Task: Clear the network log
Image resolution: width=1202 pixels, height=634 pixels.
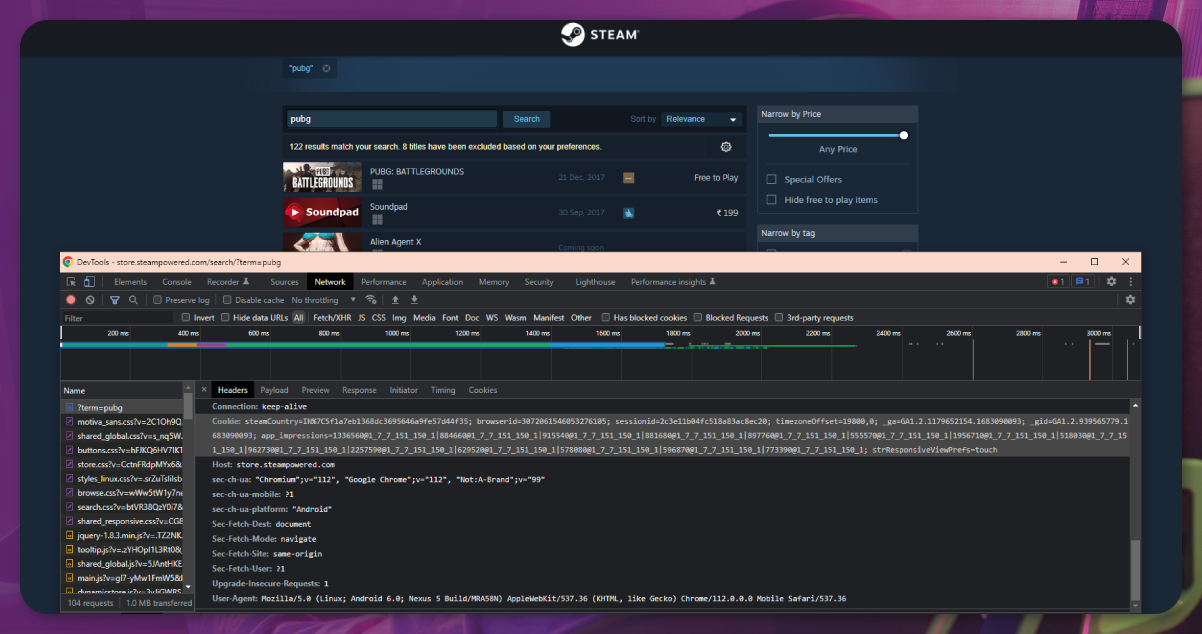Action: [90, 300]
